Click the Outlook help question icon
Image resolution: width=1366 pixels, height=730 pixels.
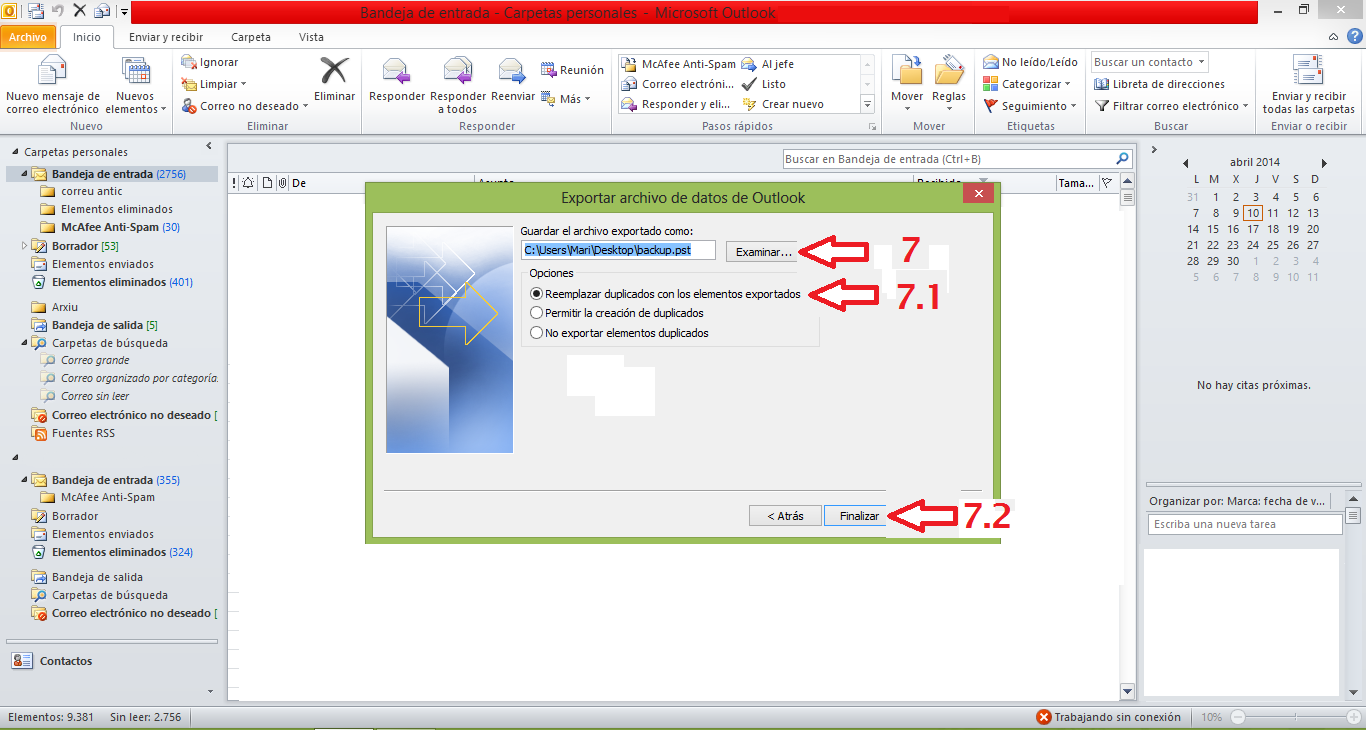[1354, 37]
